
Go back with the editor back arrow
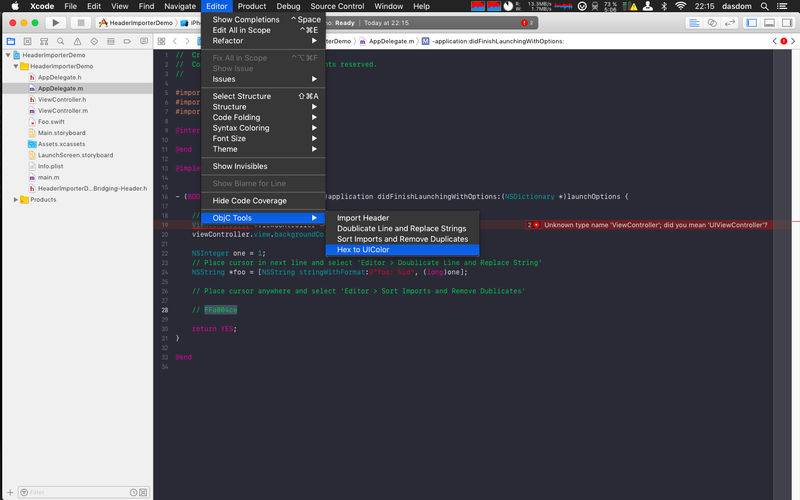pyautogui.click(x=174, y=41)
